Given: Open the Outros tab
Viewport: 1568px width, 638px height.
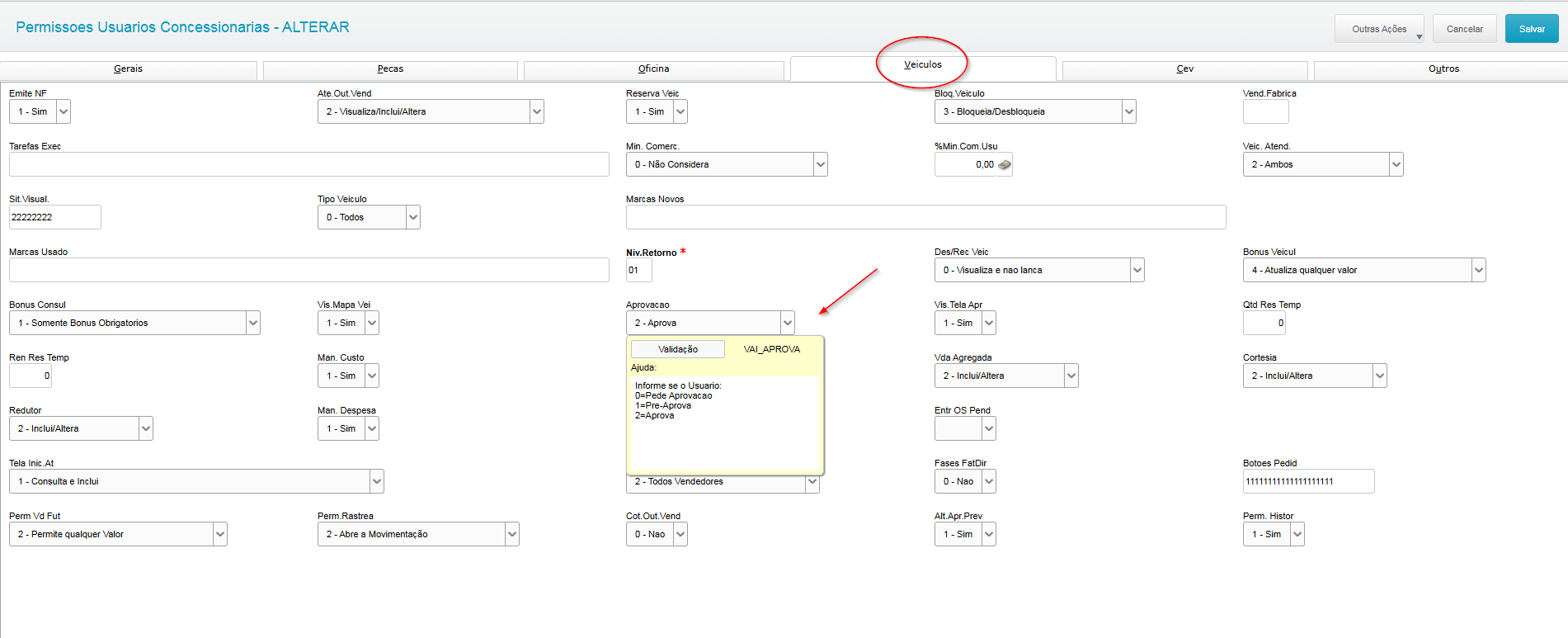Looking at the screenshot, I should tap(1443, 69).
